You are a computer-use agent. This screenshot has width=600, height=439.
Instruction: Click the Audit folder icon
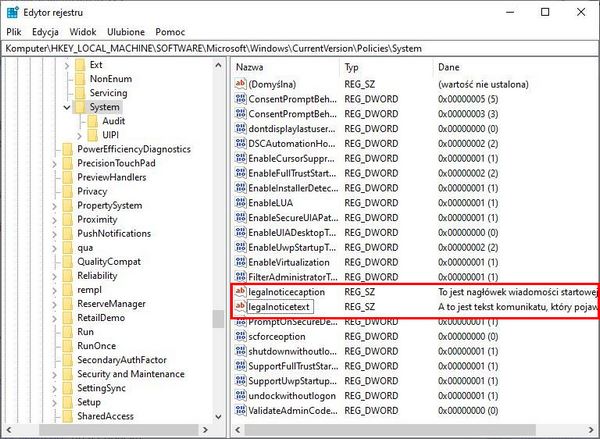92,120
